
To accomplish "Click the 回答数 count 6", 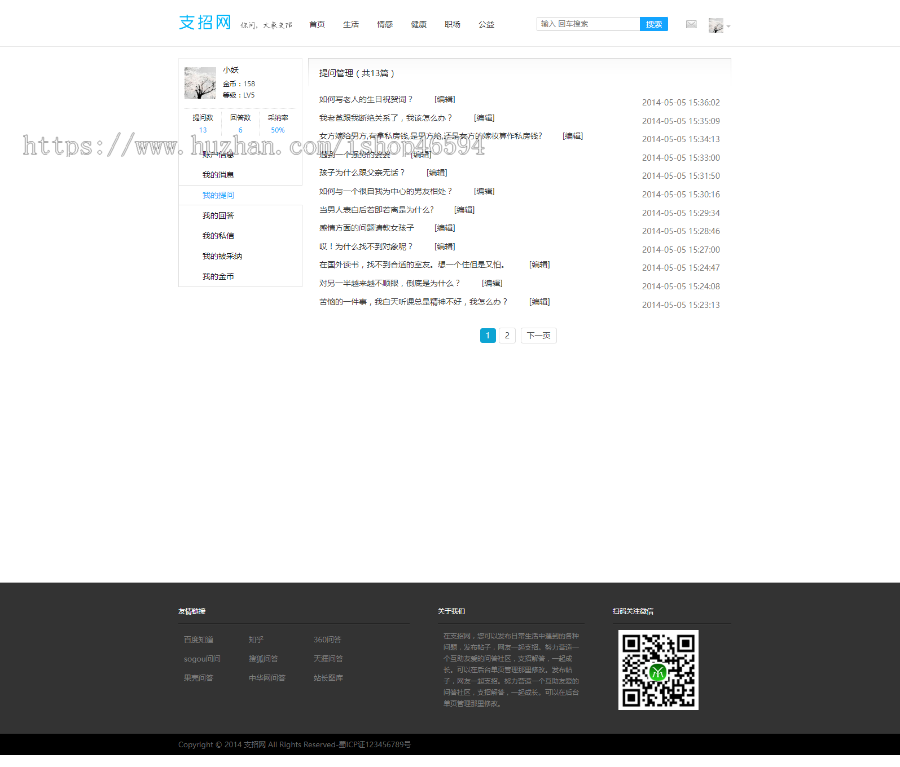I will pos(240,130).
